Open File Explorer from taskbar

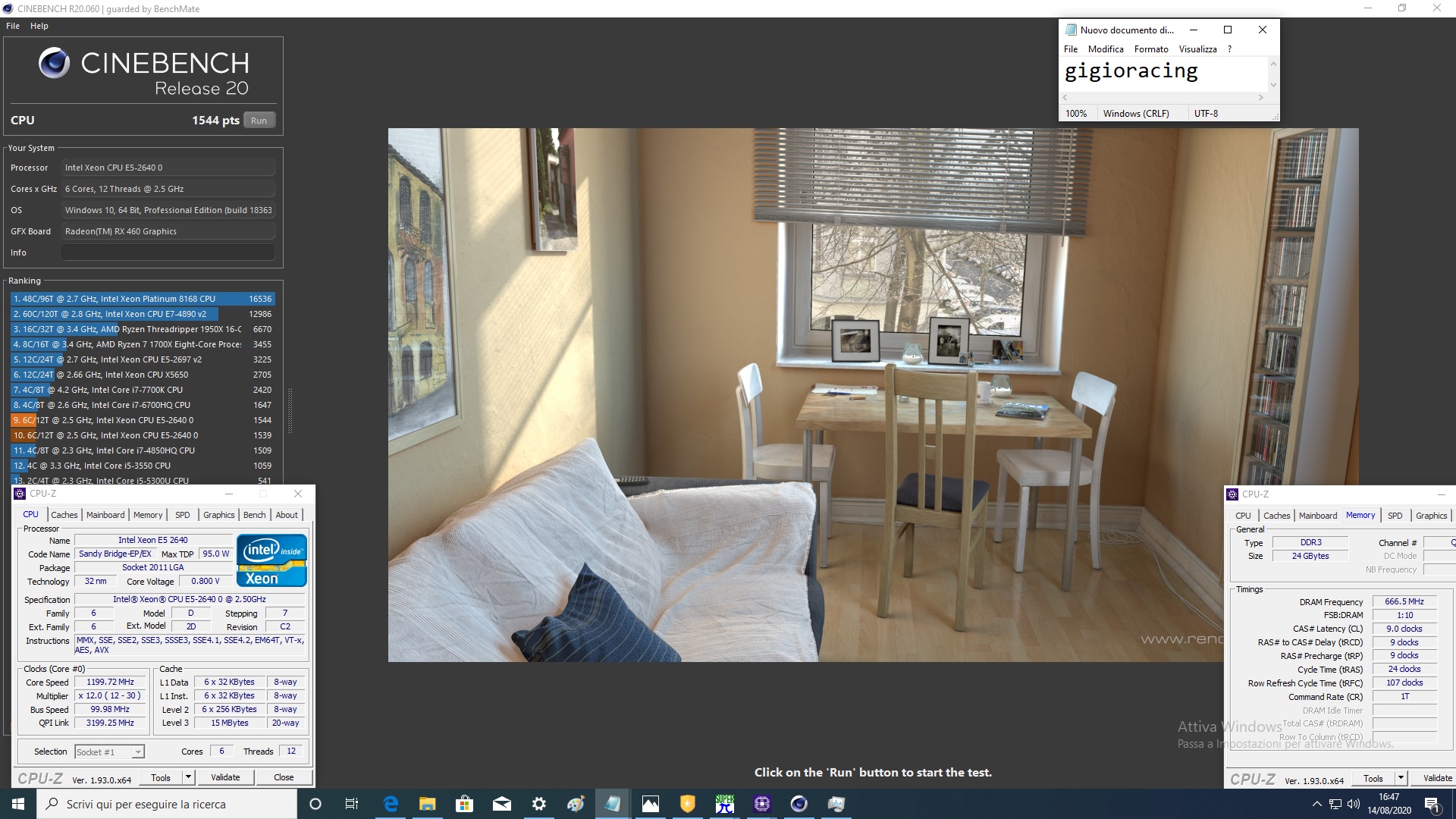[x=428, y=804]
